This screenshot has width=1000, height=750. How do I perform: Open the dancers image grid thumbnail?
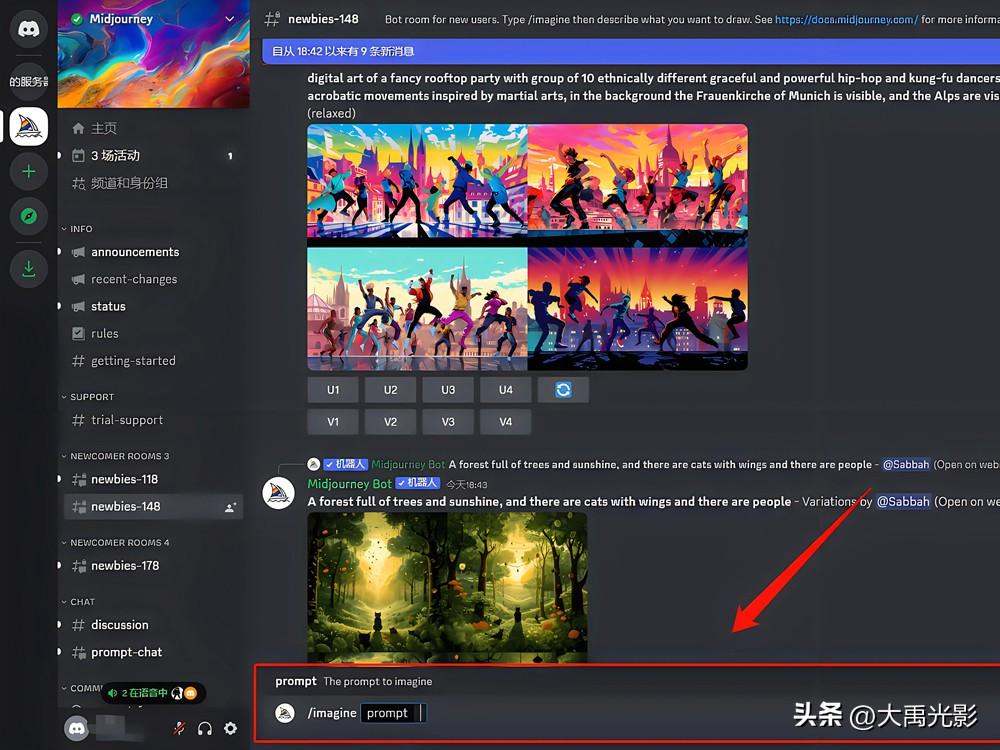coord(527,247)
